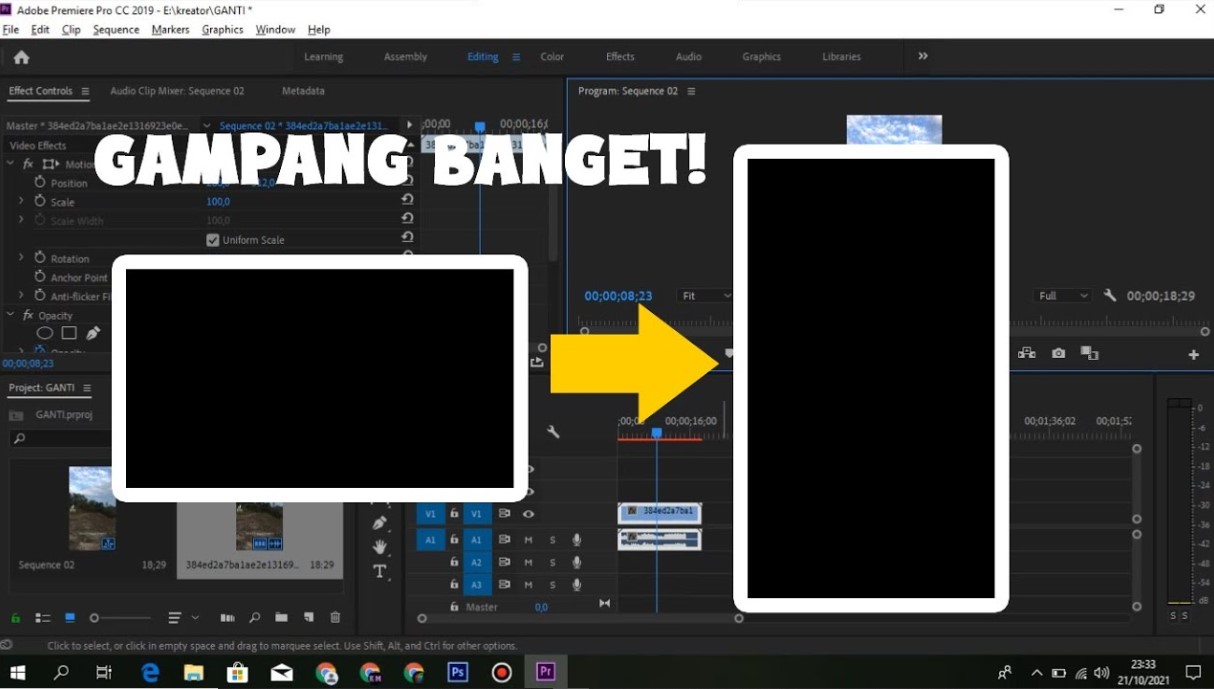Uncheck the Uniform Scale checkbox
This screenshot has width=1214, height=689.
coord(212,239)
